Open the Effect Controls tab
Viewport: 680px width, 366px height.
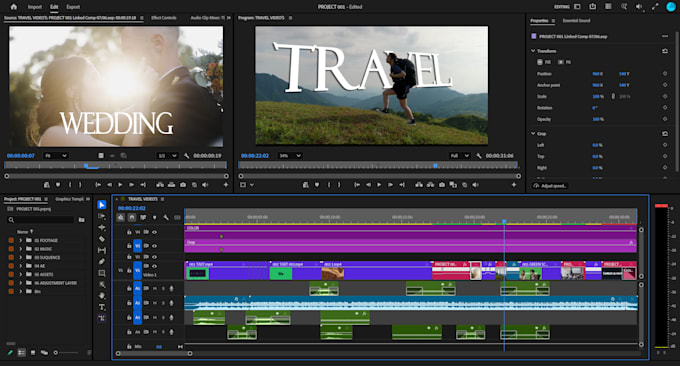(163, 18)
